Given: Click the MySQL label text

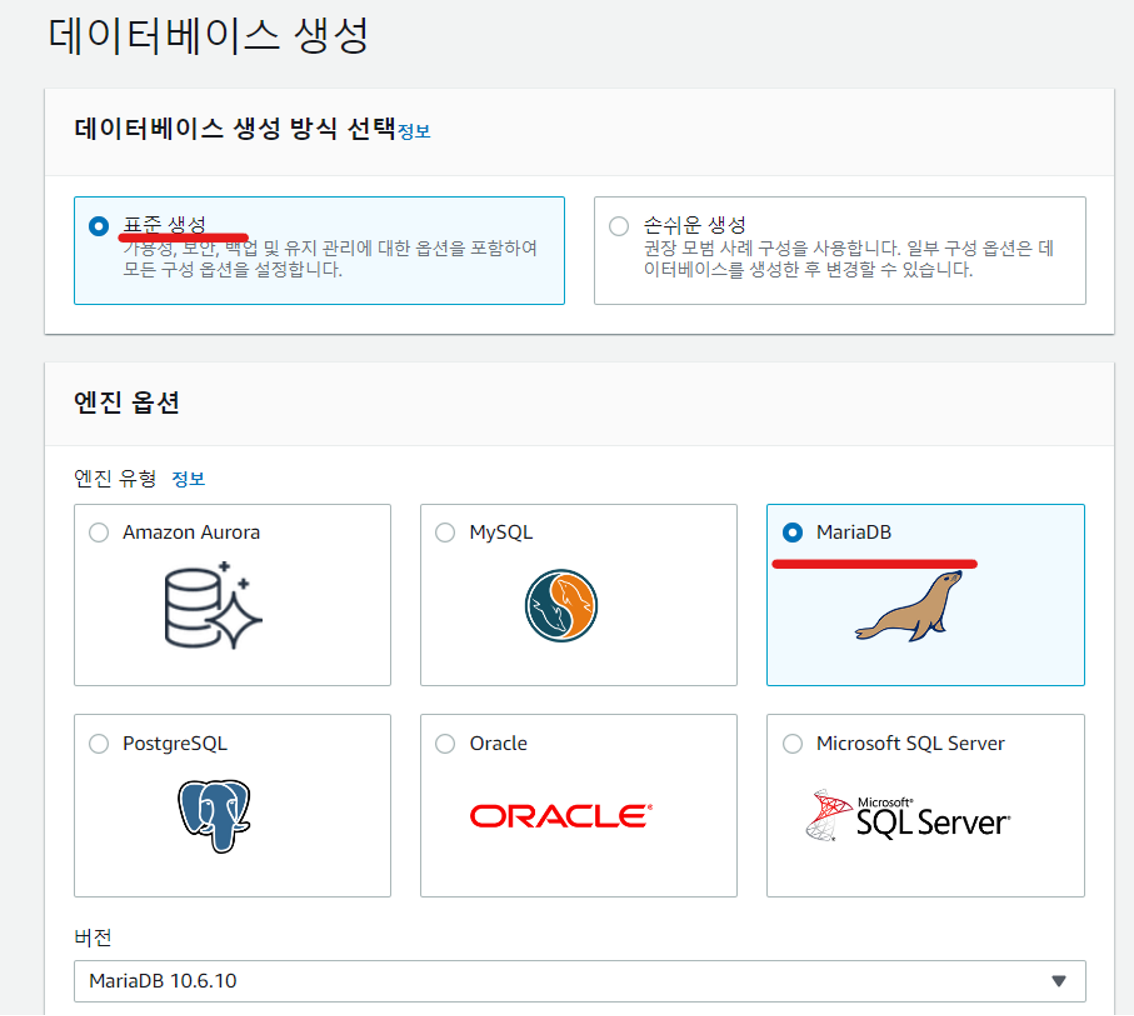Looking at the screenshot, I should click(x=501, y=532).
